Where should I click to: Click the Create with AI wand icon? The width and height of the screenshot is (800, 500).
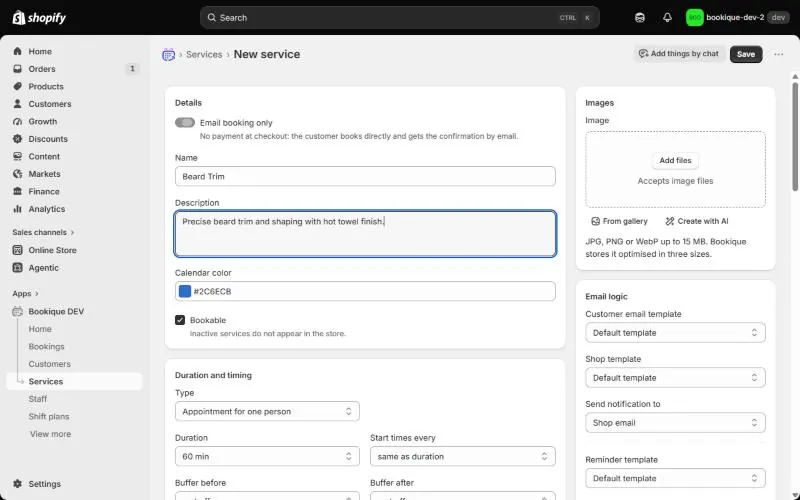pyautogui.click(x=670, y=221)
